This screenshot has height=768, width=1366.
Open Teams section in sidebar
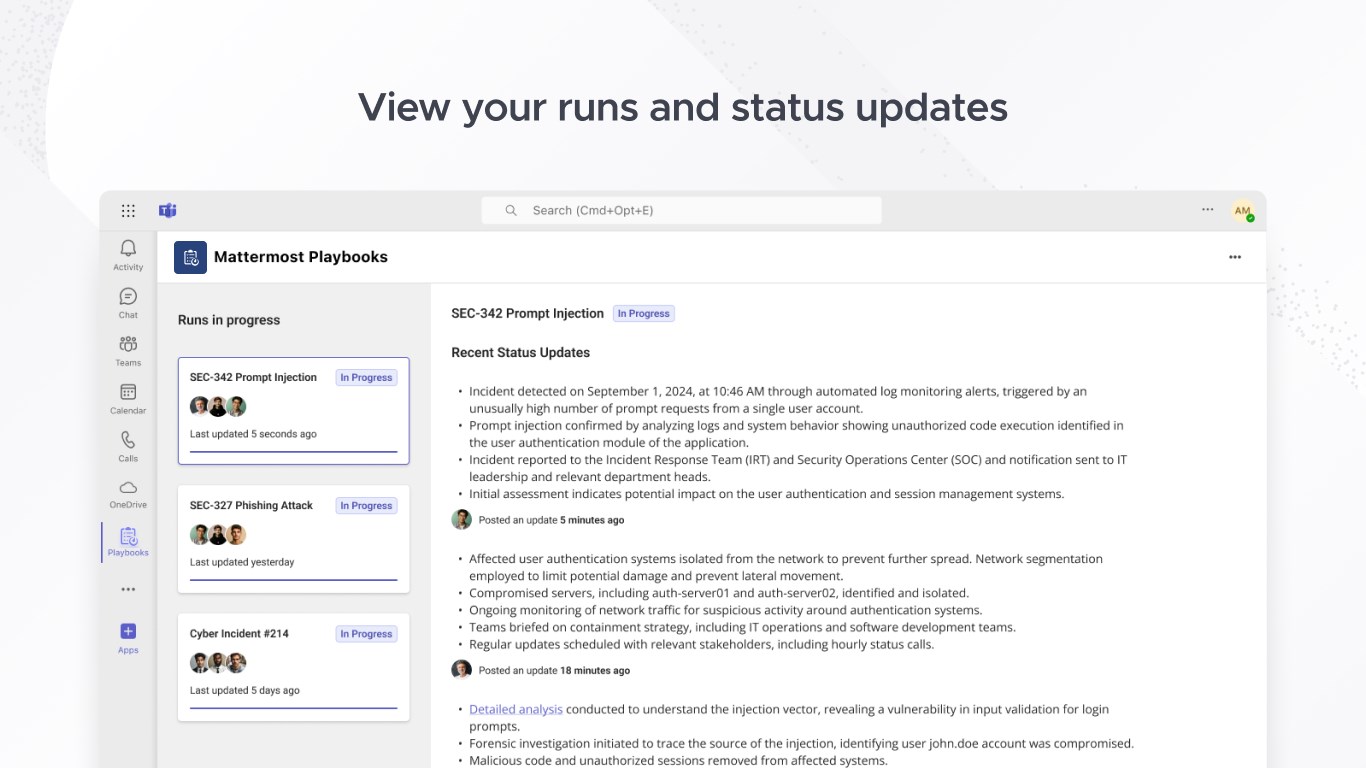click(x=128, y=351)
